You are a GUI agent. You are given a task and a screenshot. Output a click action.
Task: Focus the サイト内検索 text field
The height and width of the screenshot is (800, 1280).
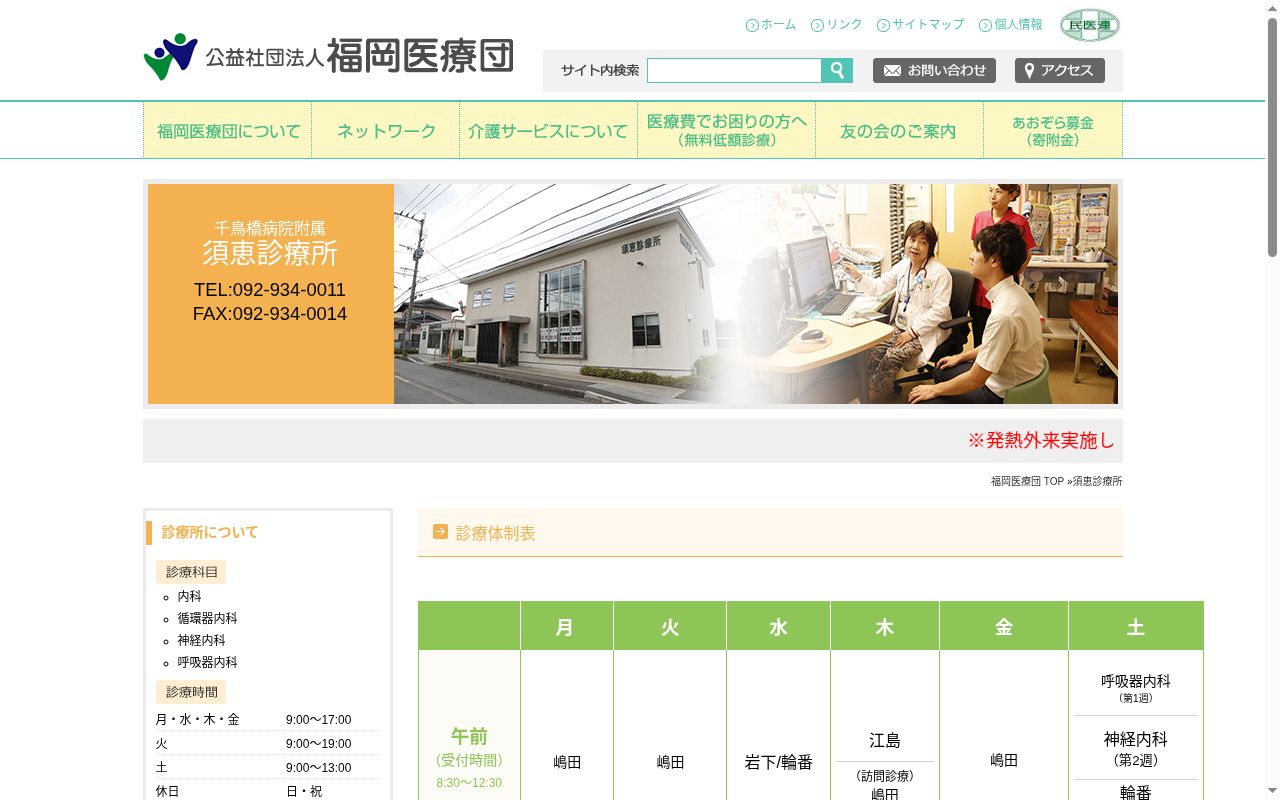pyautogui.click(x=734, y=70)
